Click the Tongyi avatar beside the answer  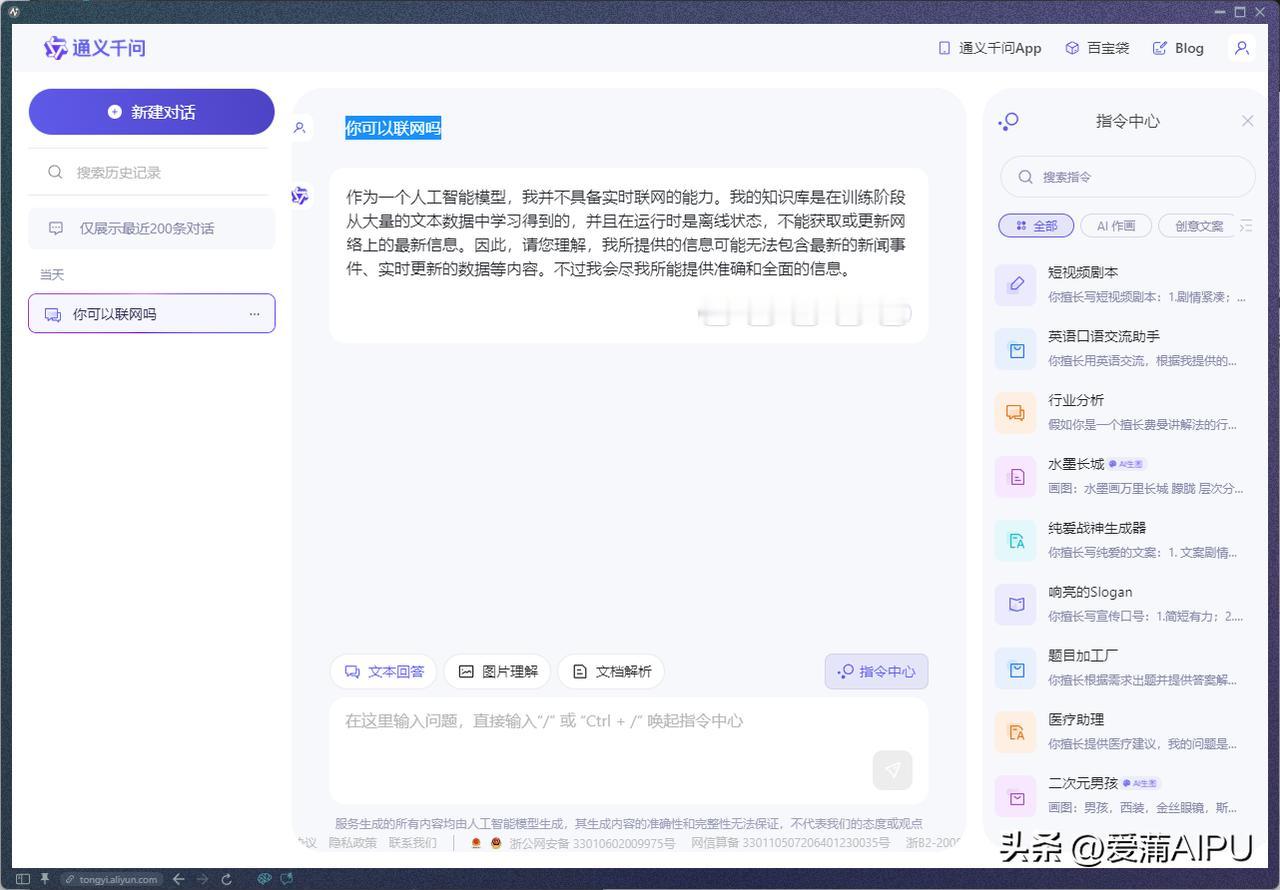point(300,196)
